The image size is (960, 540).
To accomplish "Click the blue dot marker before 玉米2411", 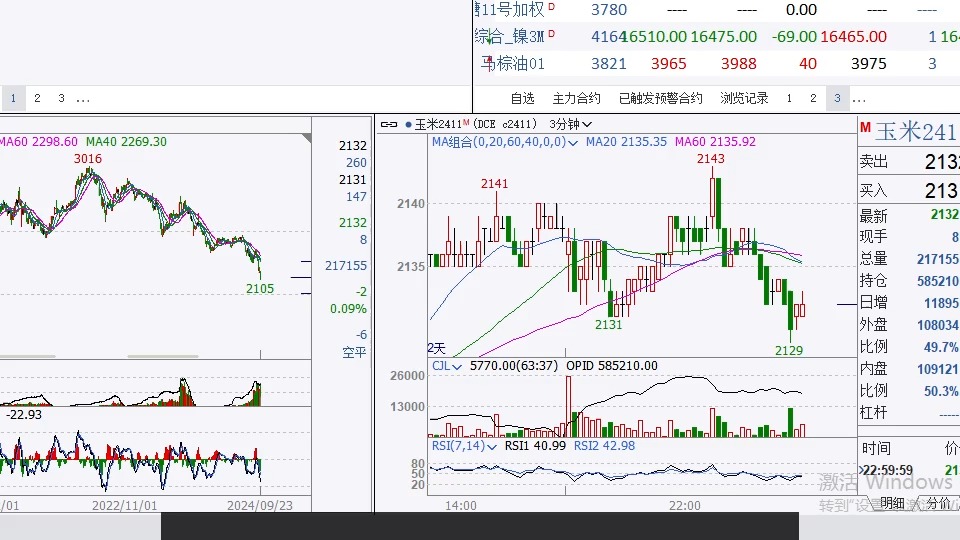I will (407, 125).
